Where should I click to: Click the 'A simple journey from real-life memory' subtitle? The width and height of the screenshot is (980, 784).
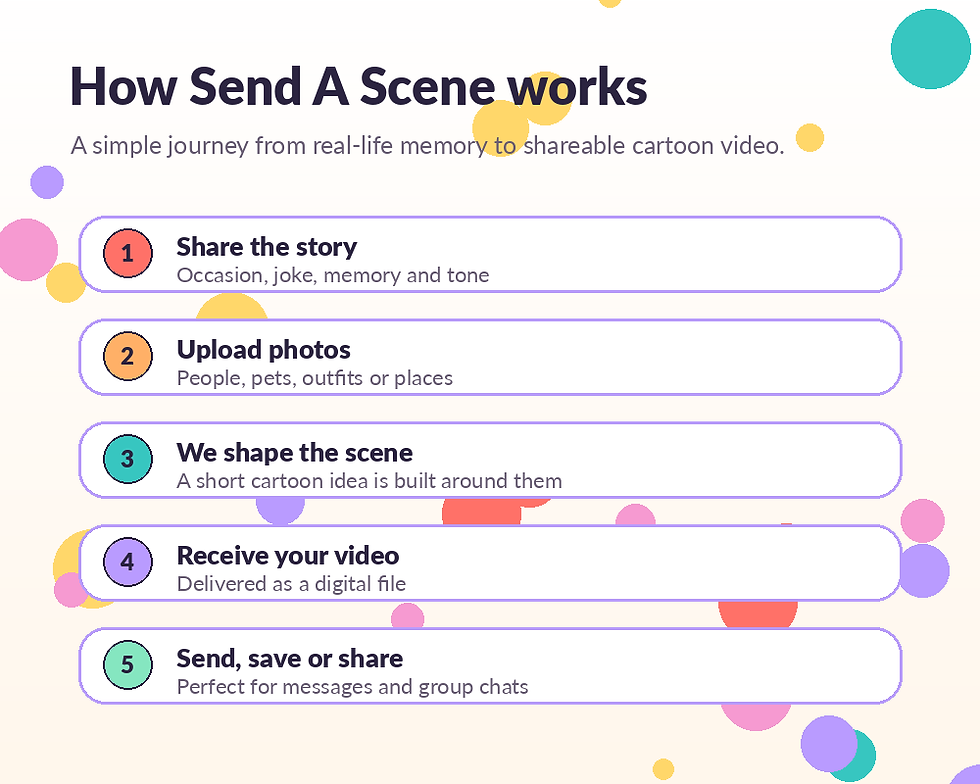[x=428, y=146]
